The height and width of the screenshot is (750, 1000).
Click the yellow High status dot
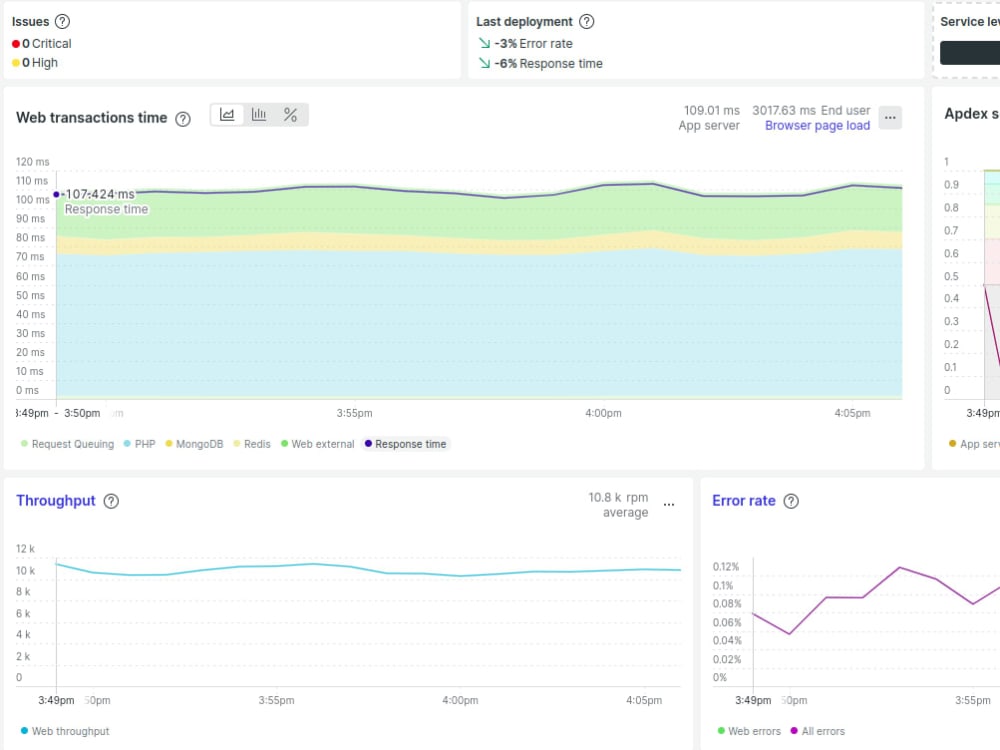click(17, 62)
